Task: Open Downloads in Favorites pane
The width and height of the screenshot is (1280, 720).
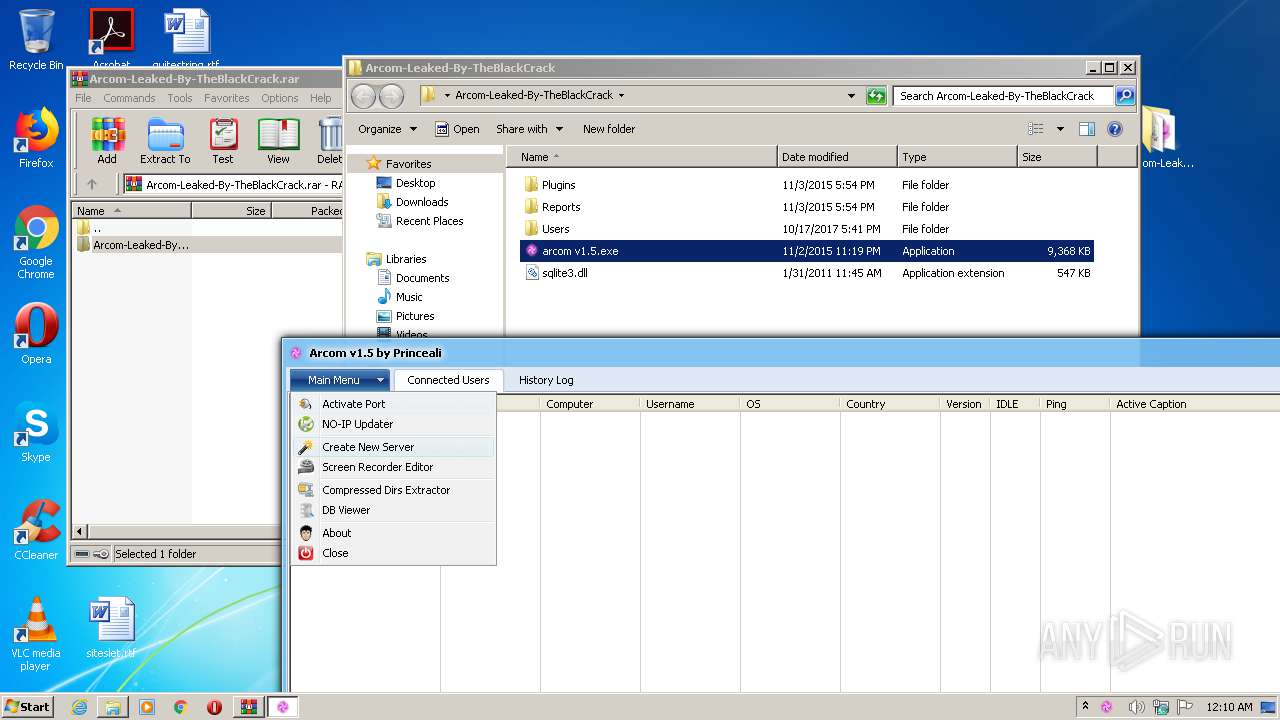Action: click(x=421, y=202)
